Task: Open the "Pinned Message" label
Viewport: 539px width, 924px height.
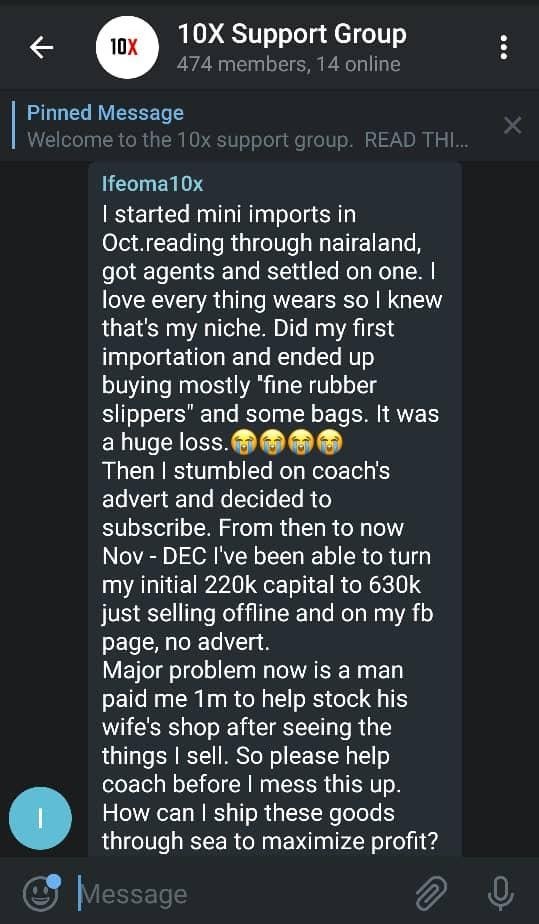Action: click(x=105, y=113)
